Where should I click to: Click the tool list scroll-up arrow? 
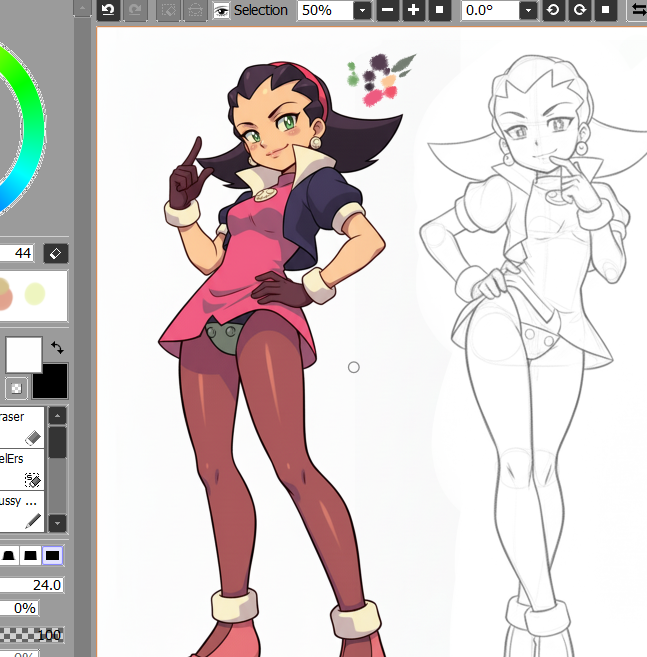pos(57,416)
